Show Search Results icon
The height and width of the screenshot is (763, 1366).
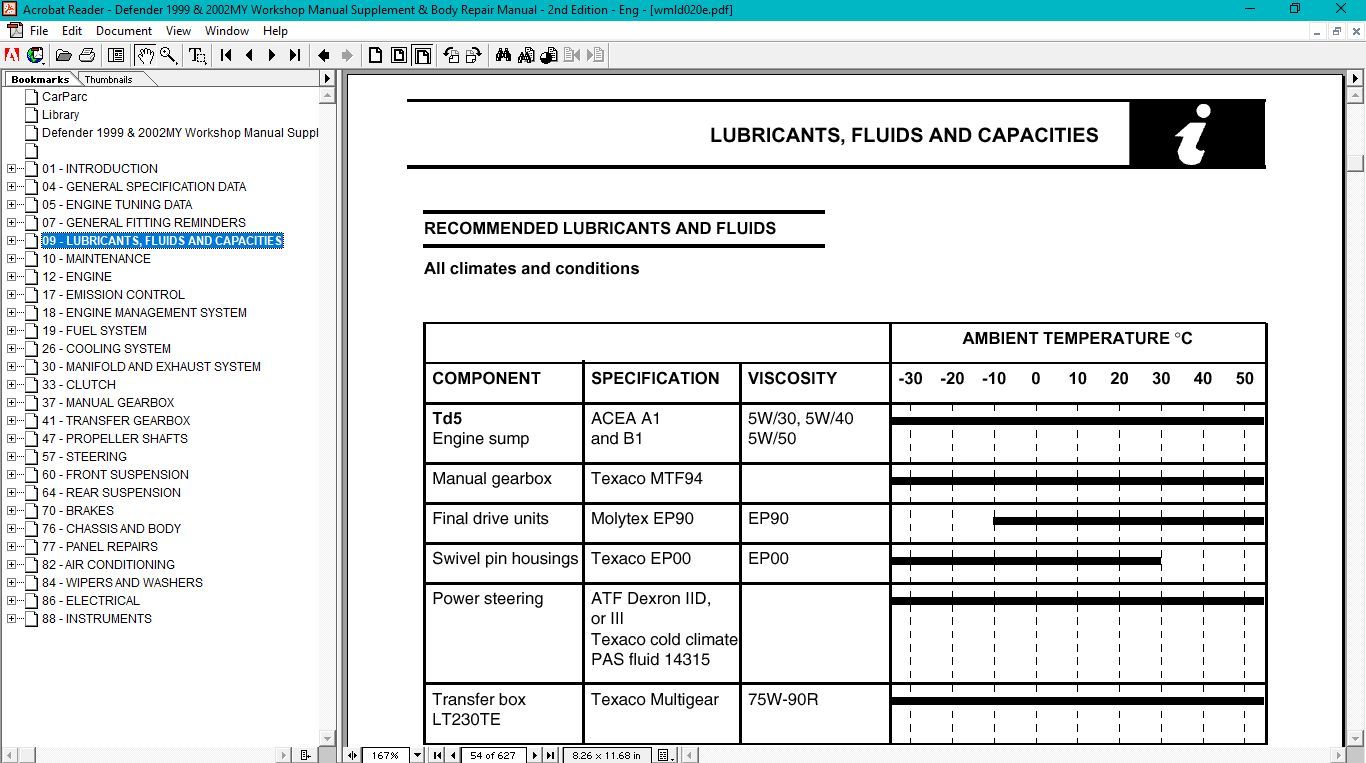549,55
